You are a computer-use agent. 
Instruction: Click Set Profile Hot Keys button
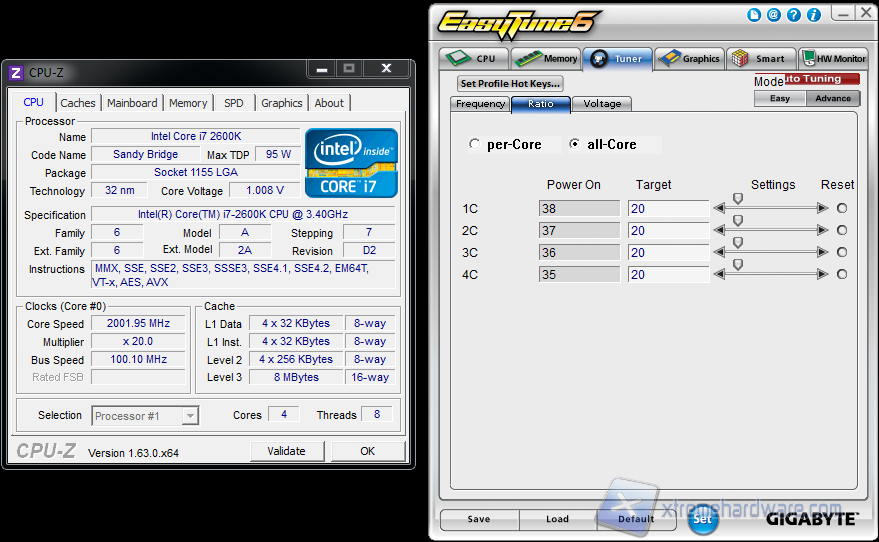pyautogui.click(x=510, y=84)
